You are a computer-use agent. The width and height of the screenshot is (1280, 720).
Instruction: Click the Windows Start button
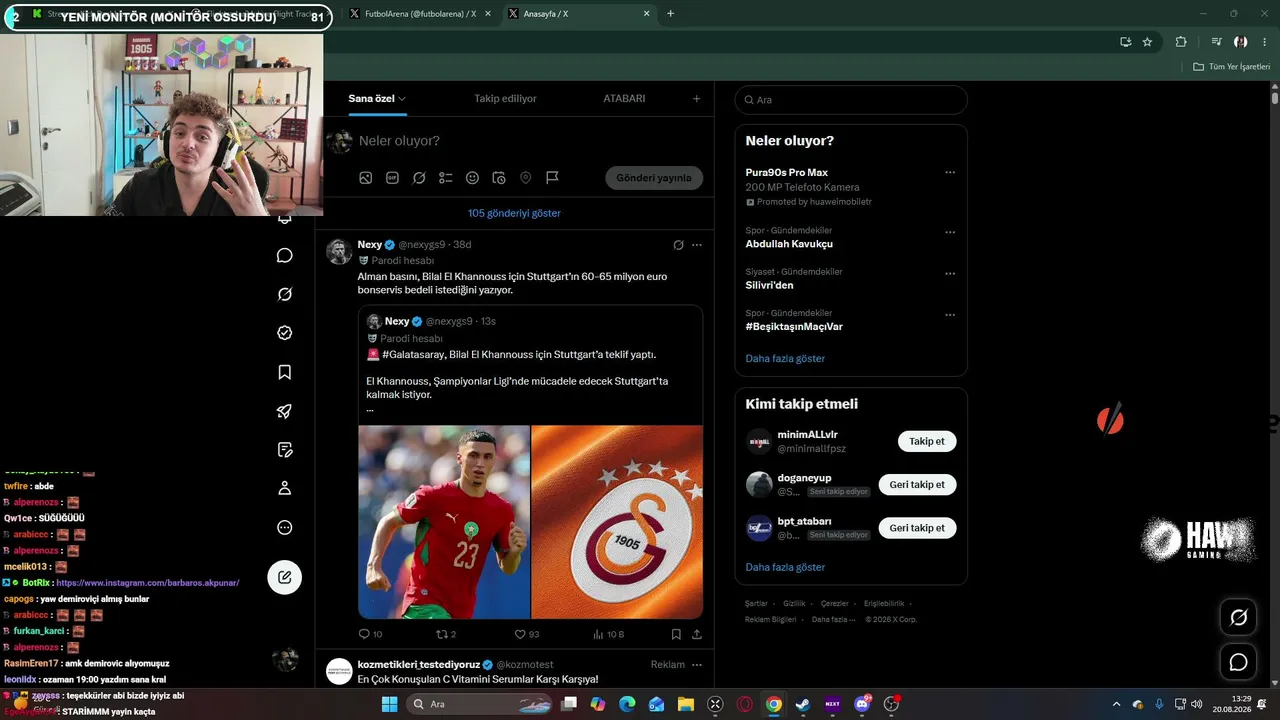(x=389, y=704)
